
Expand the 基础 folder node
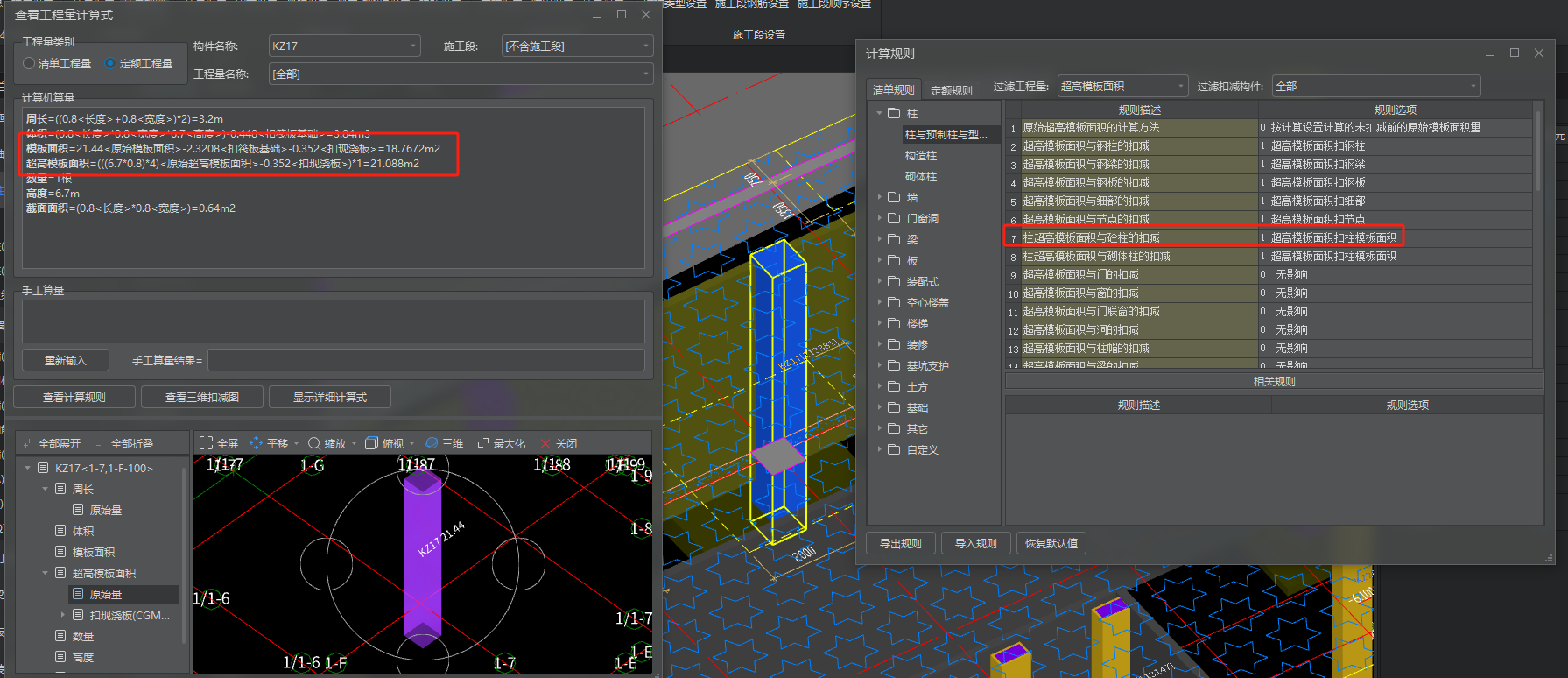[x=879, y=407]
